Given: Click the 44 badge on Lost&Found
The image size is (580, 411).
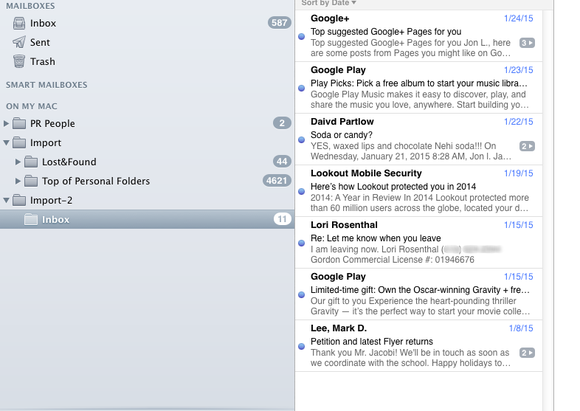Looking at the screenshot, I should [x=282, y=161].
